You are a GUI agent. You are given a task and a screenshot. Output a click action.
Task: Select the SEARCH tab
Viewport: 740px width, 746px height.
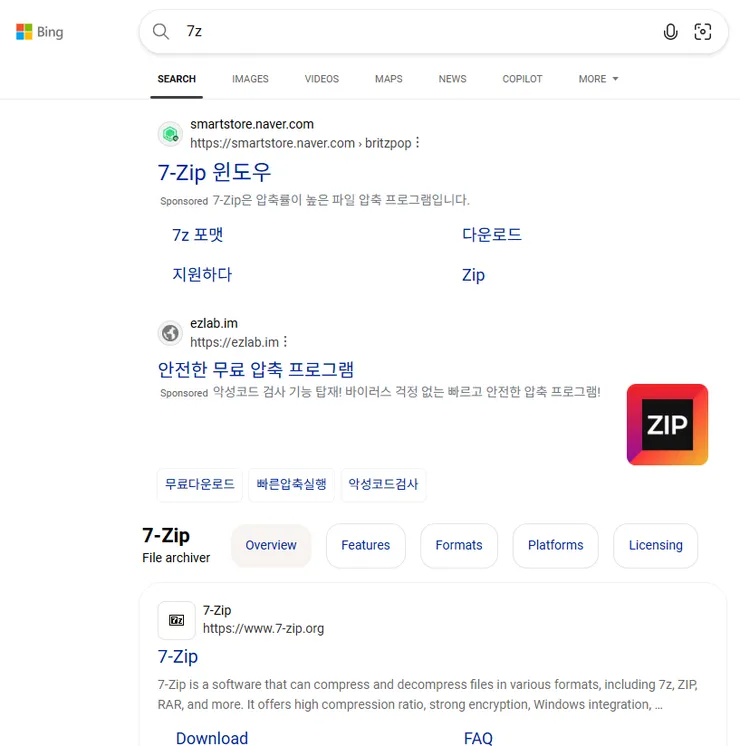click(177, 79)
